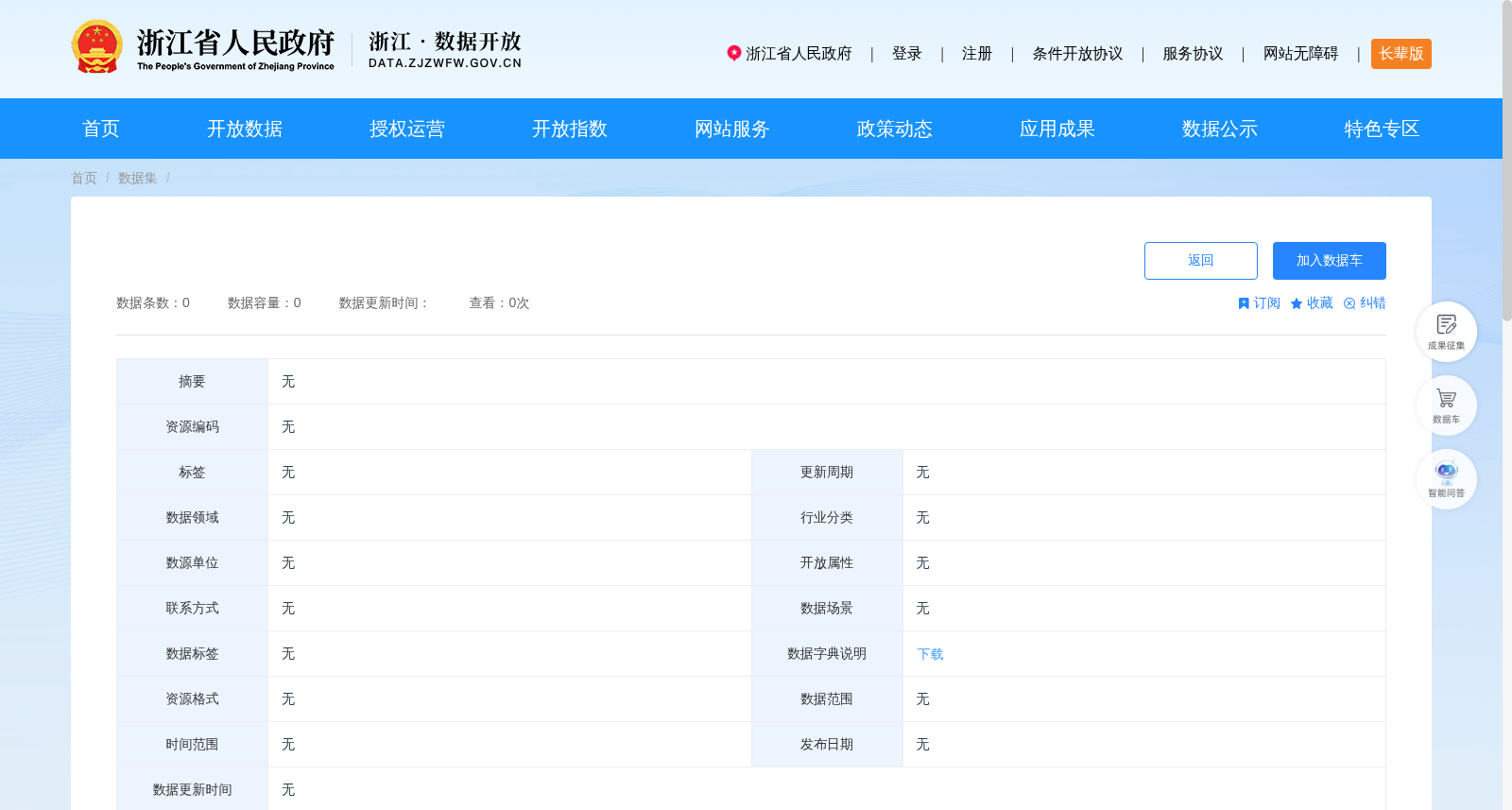This screenshot has height=810, width=1512.
Task: Click the 发布日期 field label
Action: [x=827, y=745]
